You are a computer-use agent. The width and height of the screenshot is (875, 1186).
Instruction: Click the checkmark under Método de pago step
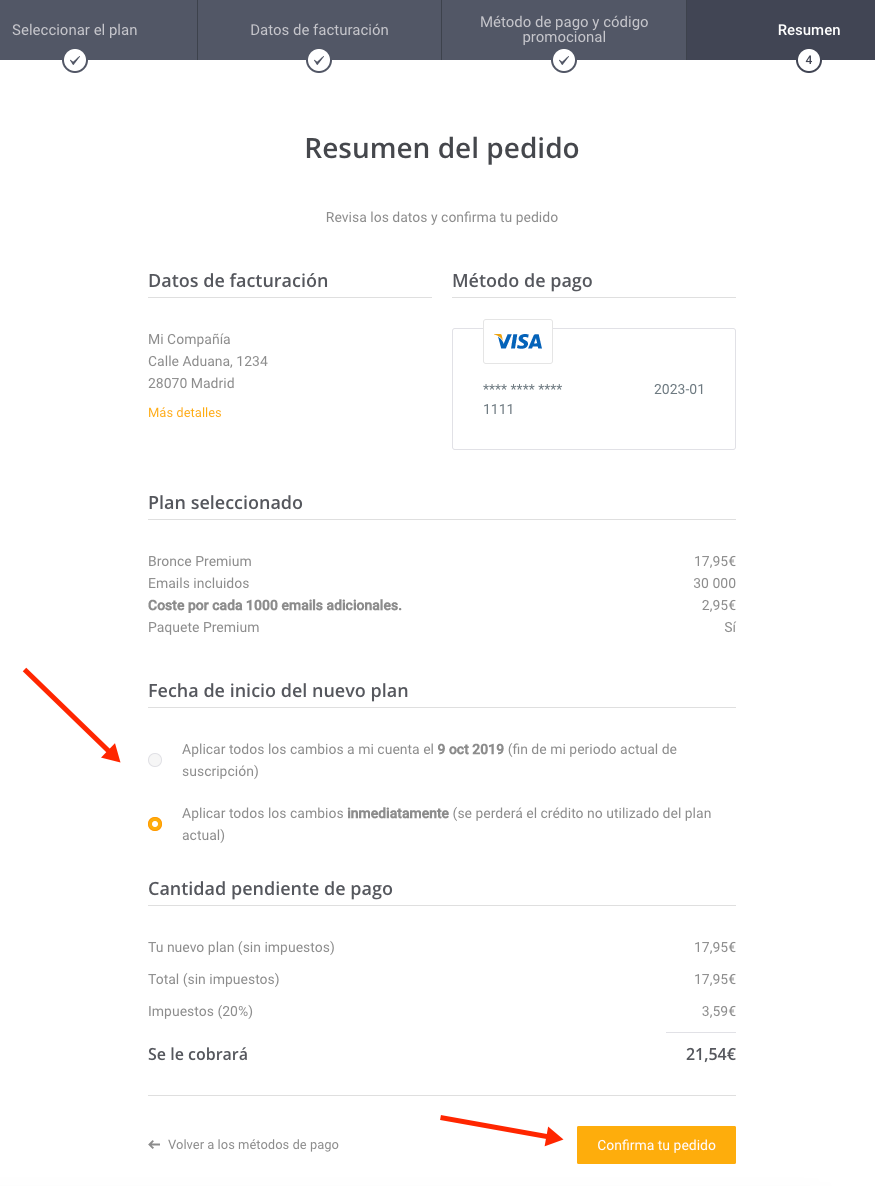coord(563,60)
